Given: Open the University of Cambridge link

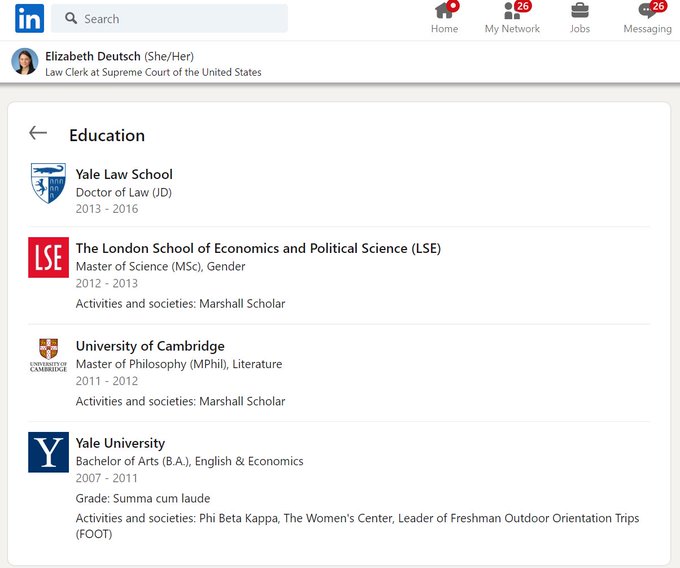Looking at the screenshot, I should (x=150, y=346).
